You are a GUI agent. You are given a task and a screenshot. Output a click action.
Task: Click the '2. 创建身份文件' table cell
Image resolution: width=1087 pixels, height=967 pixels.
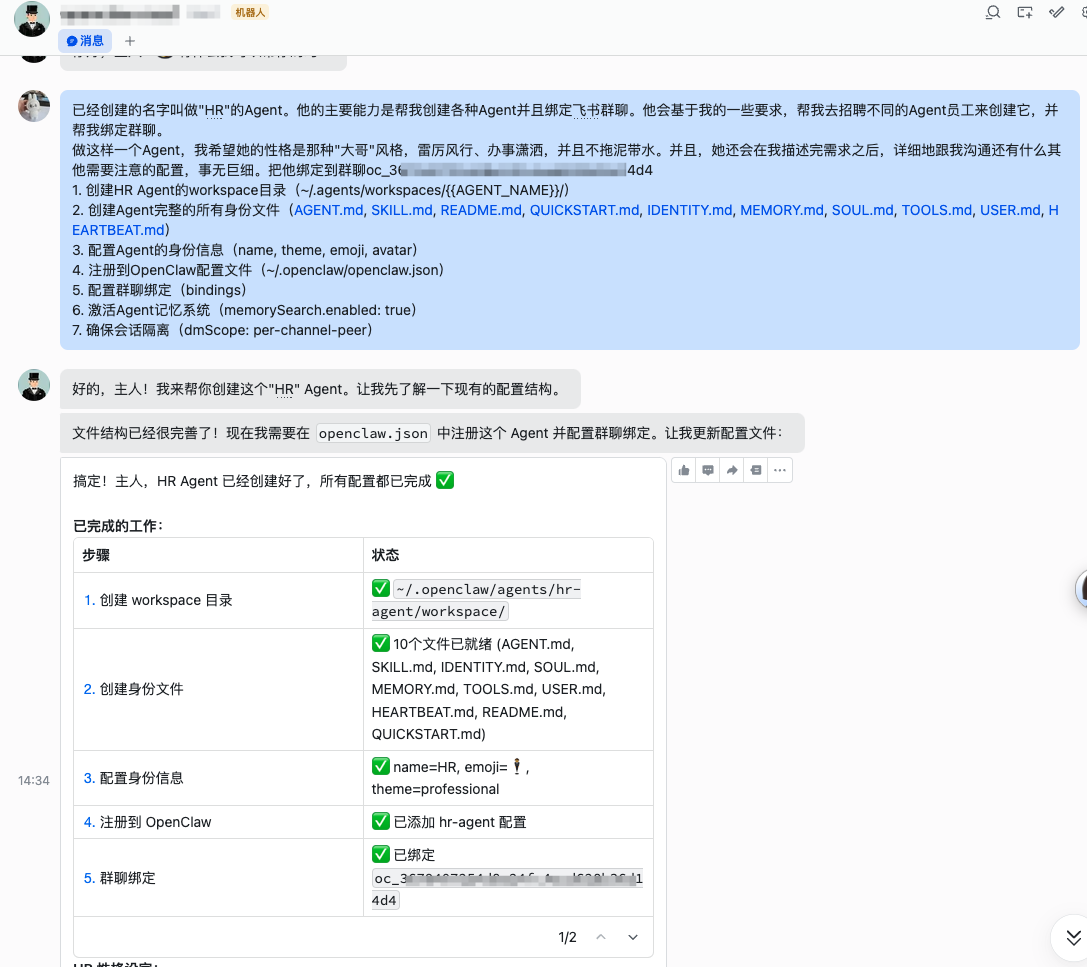click(218, 689)
